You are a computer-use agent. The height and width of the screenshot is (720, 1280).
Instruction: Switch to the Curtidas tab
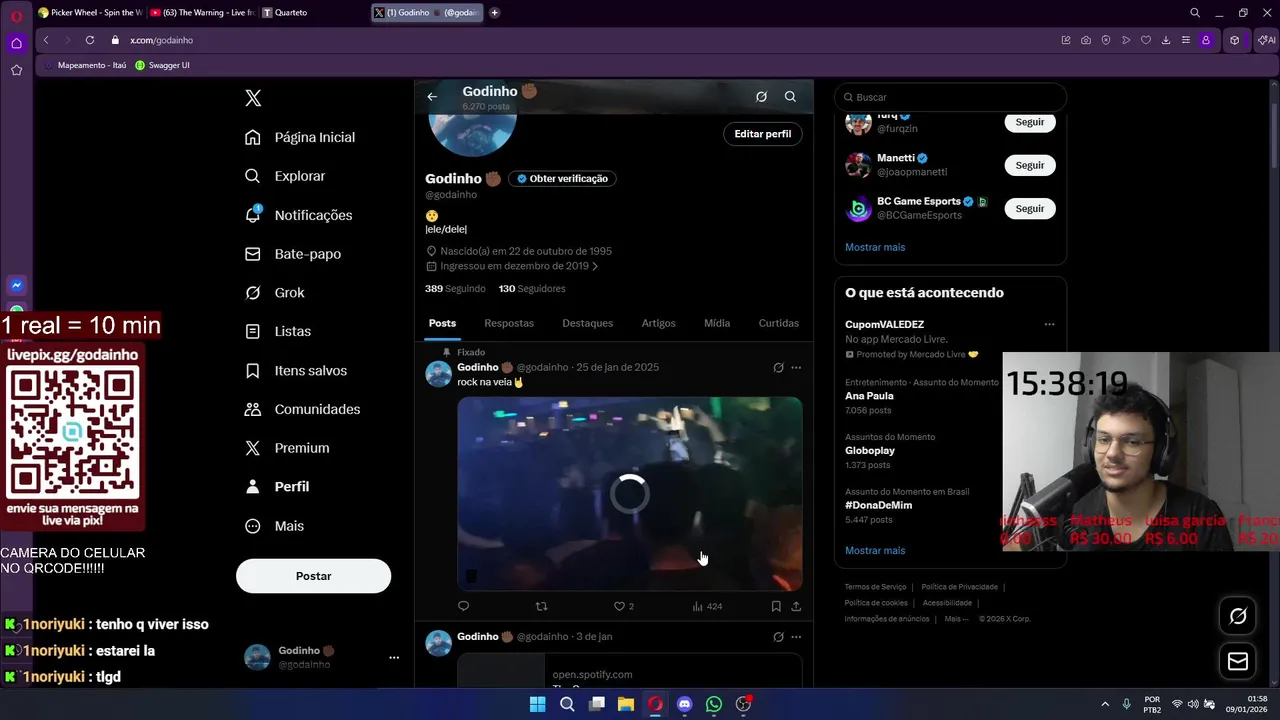pyautogui.click(x=779, y=323)
